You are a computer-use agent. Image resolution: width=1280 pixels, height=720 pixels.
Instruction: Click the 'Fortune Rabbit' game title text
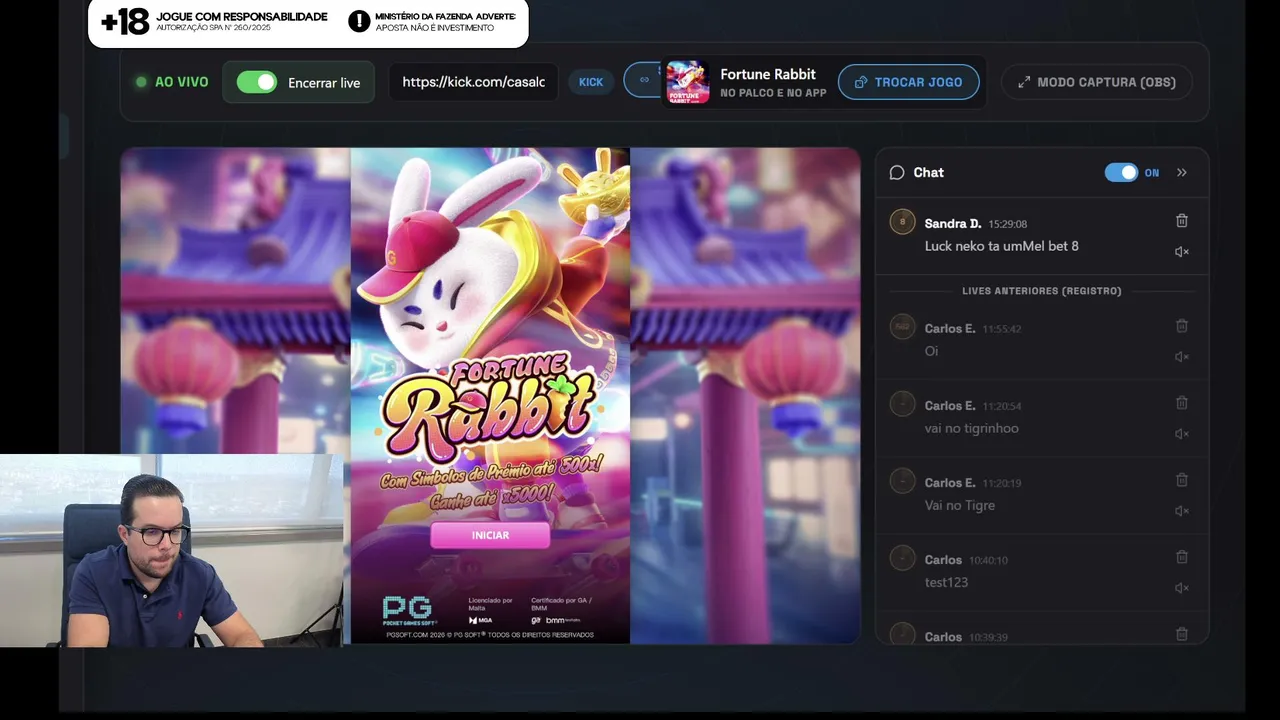(x=768, y=74)
